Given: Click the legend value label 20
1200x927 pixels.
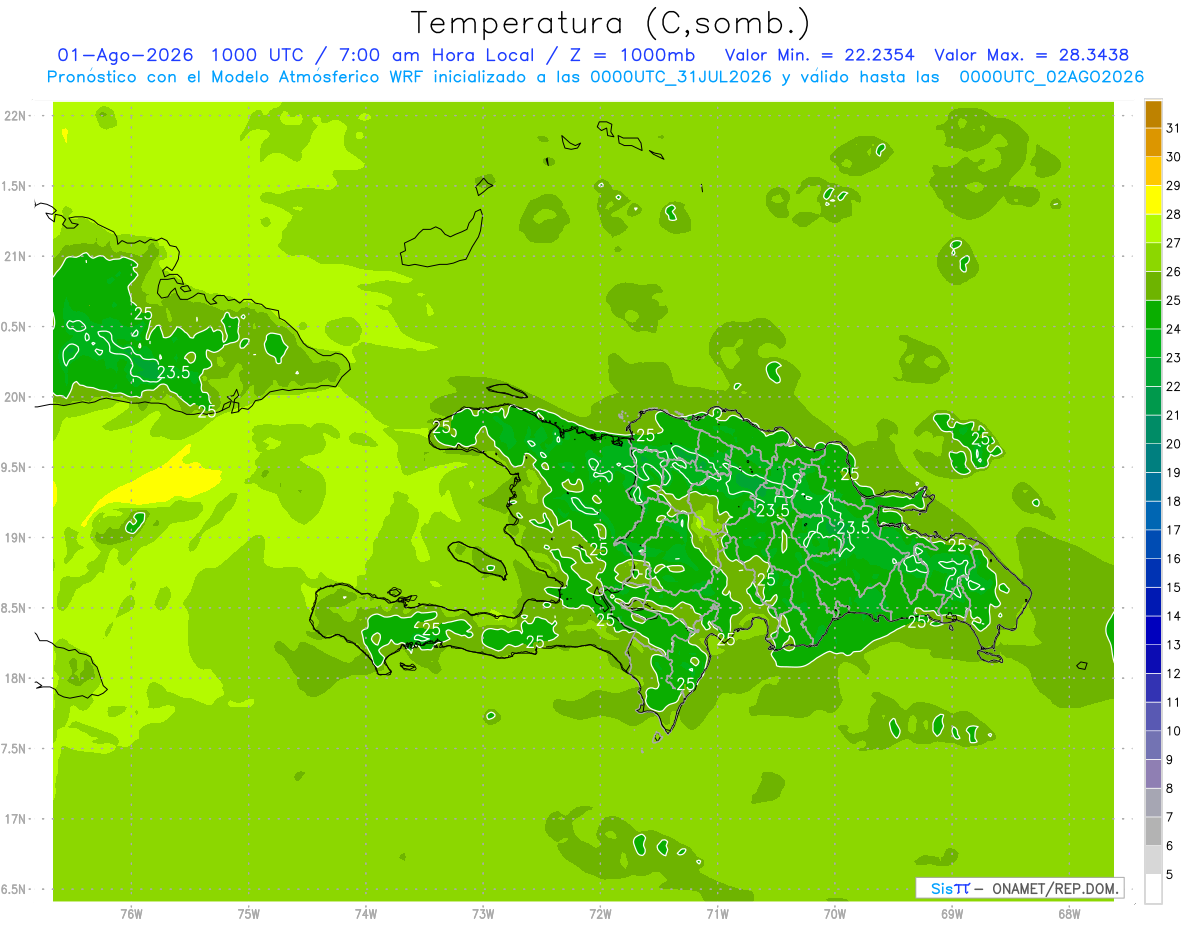Looking at the screenshot, I should click(1174, 444).
